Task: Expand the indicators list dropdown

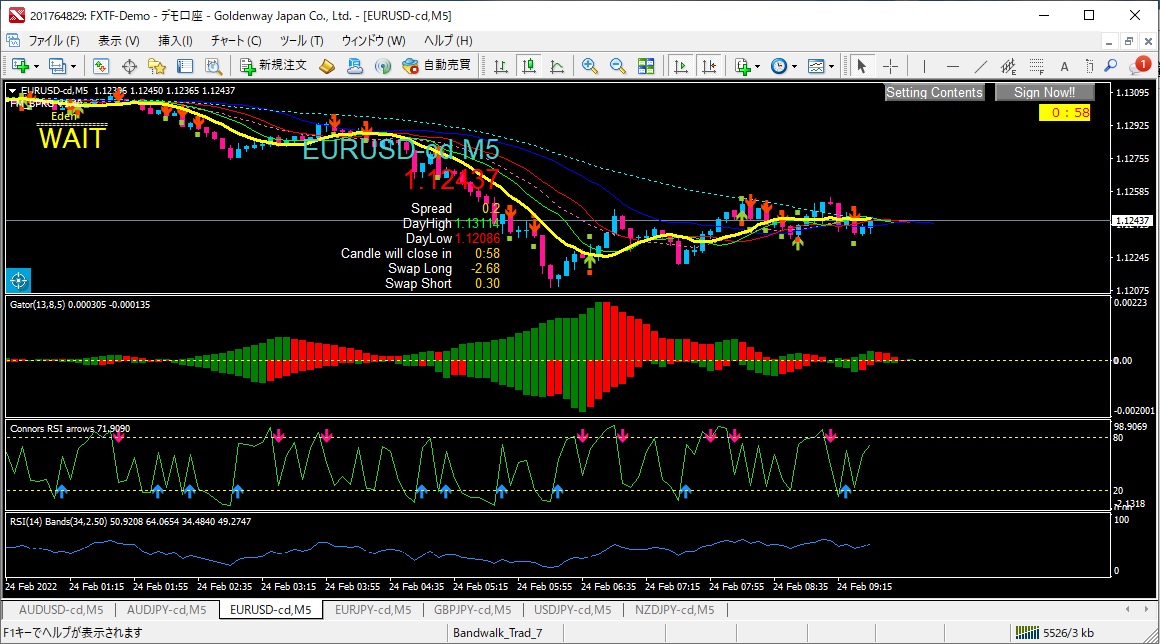Action: 747,66
